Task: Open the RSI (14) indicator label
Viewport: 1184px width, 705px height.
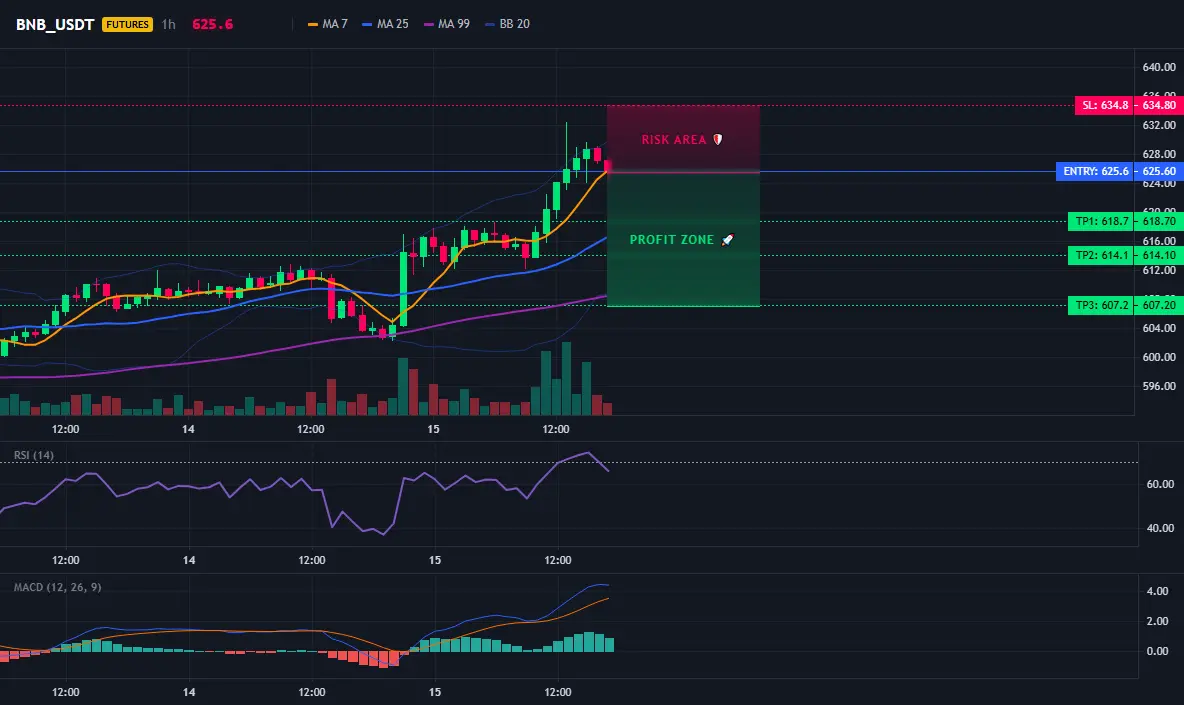Action: point(34,455)
